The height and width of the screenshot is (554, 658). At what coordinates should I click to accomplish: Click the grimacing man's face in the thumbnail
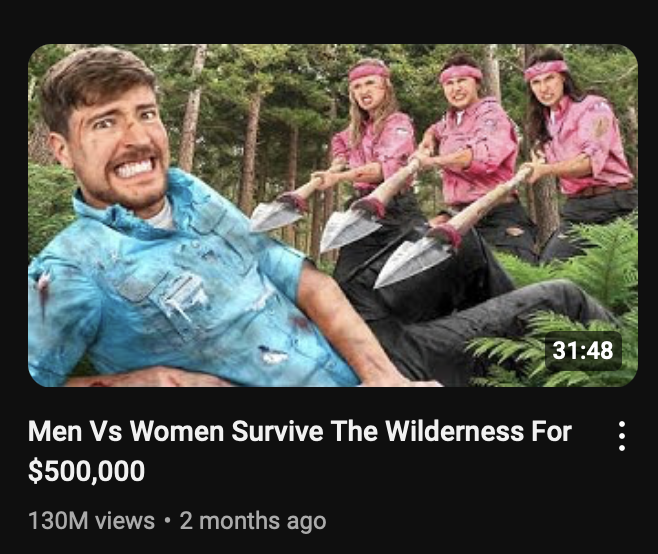click(125, 140)
